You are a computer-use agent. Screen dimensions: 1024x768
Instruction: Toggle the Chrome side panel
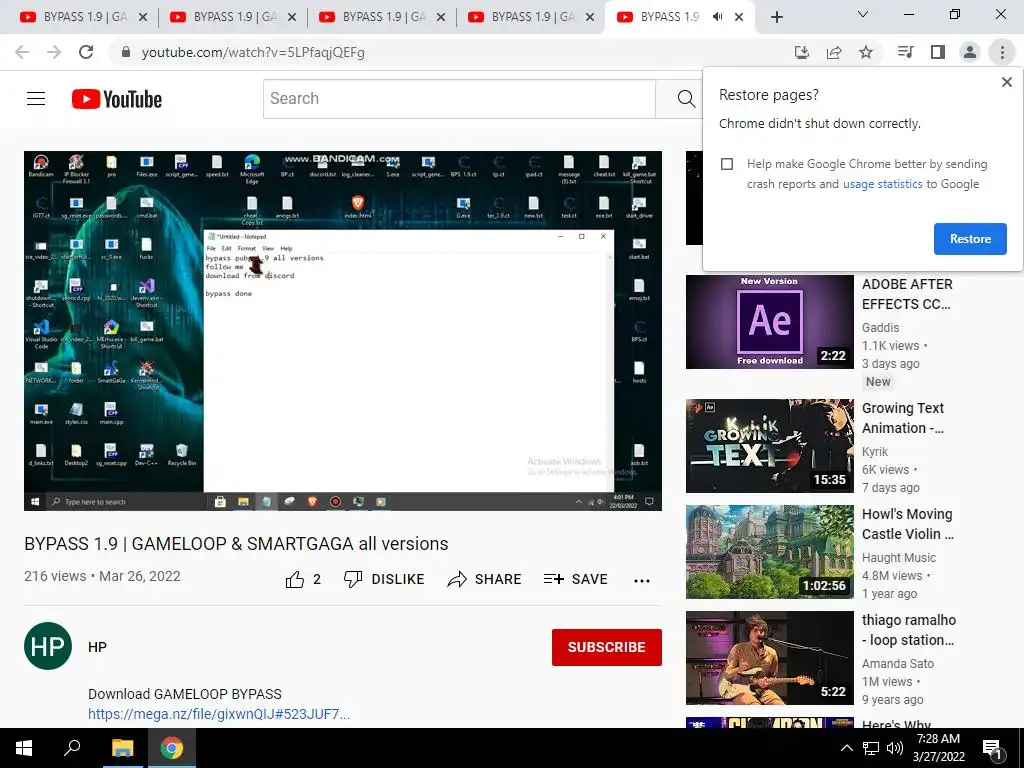[x=938, y=52]
